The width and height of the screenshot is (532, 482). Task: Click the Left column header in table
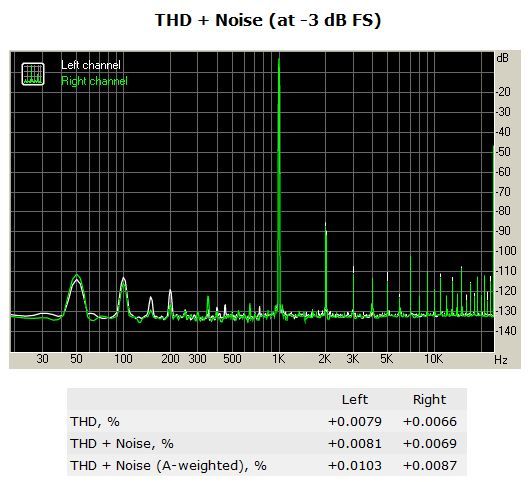355,400
